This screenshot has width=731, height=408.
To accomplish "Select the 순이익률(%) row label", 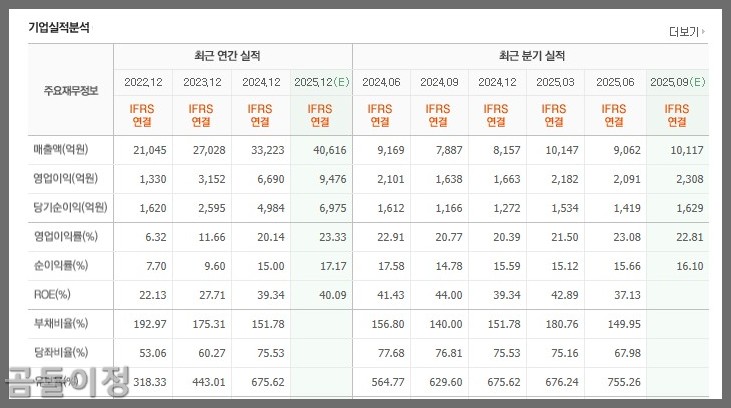I will (61, 266).
